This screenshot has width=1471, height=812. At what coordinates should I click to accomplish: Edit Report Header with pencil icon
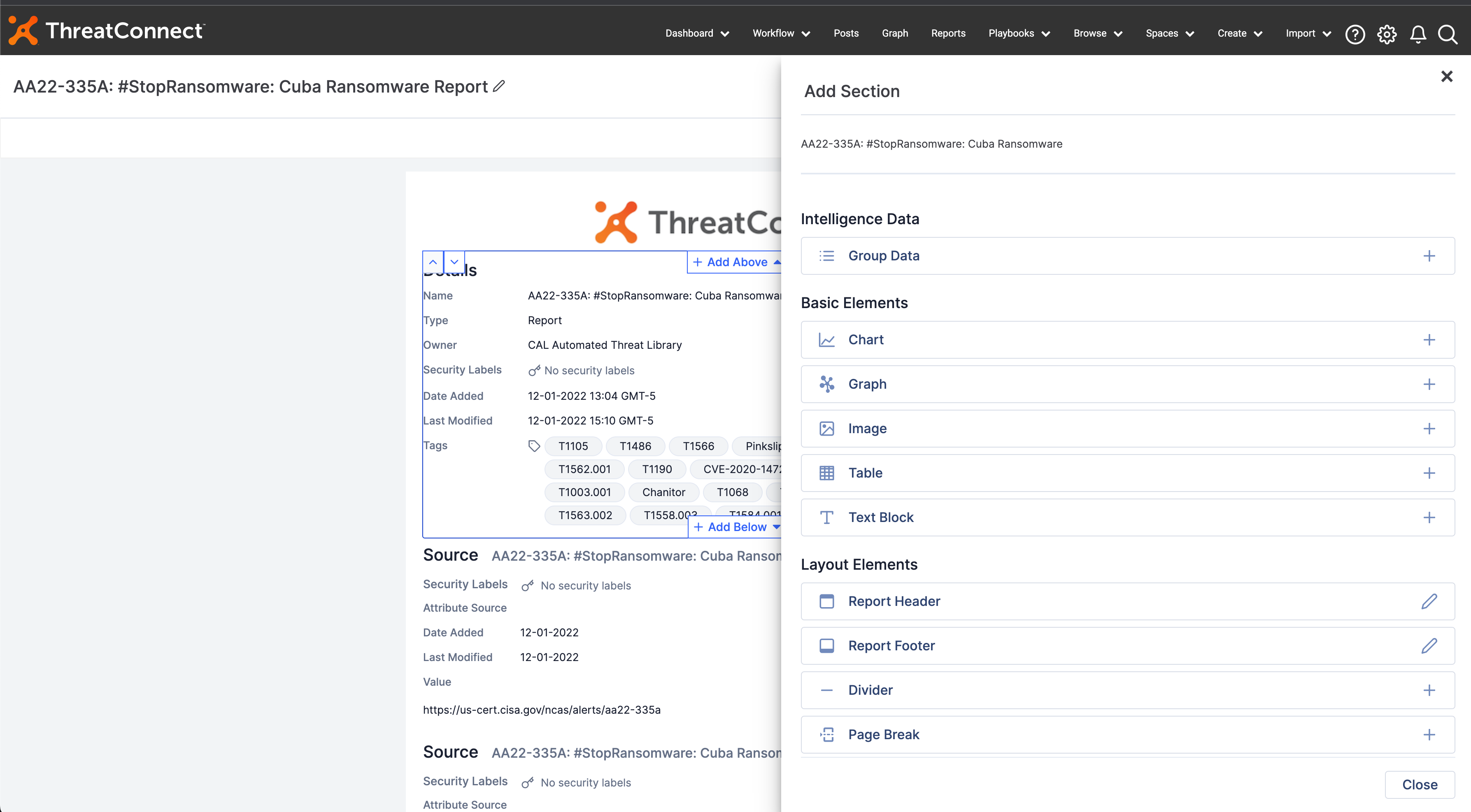point(1429,601)
